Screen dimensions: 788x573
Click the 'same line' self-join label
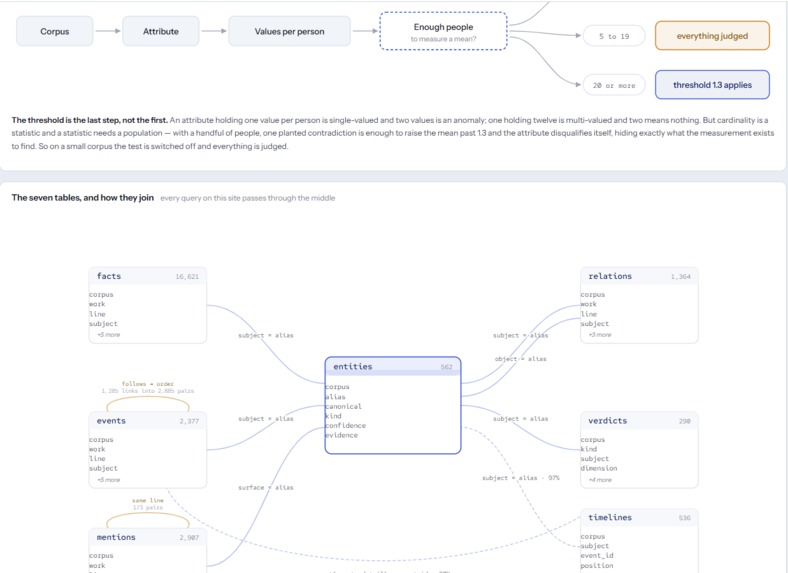pos(148,500)
